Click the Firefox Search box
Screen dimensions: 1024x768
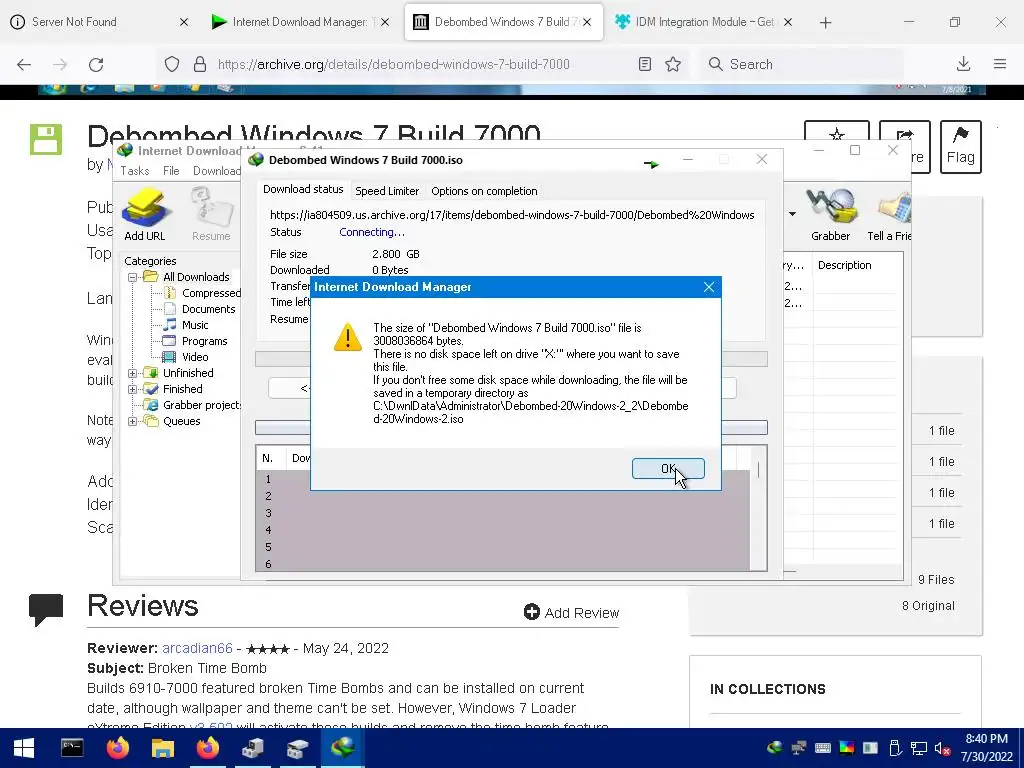[802, 64]
